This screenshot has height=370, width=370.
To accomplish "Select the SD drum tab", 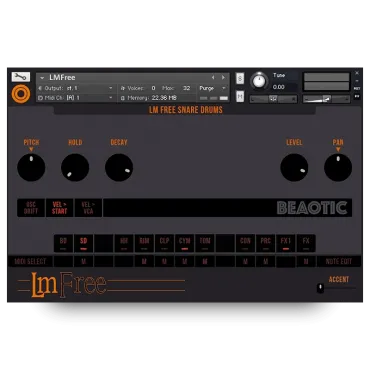I will pos(83,243).
